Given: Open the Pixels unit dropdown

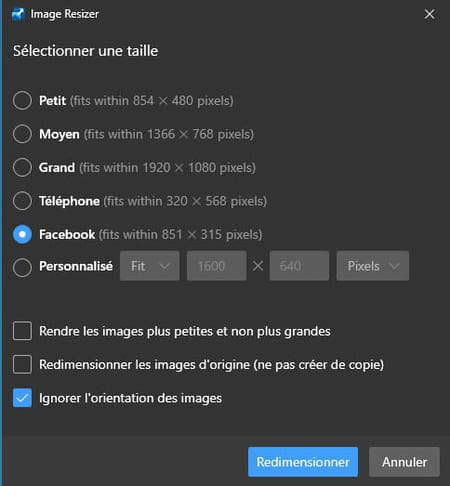Looking at the screenshot, I should pos(373,266).
